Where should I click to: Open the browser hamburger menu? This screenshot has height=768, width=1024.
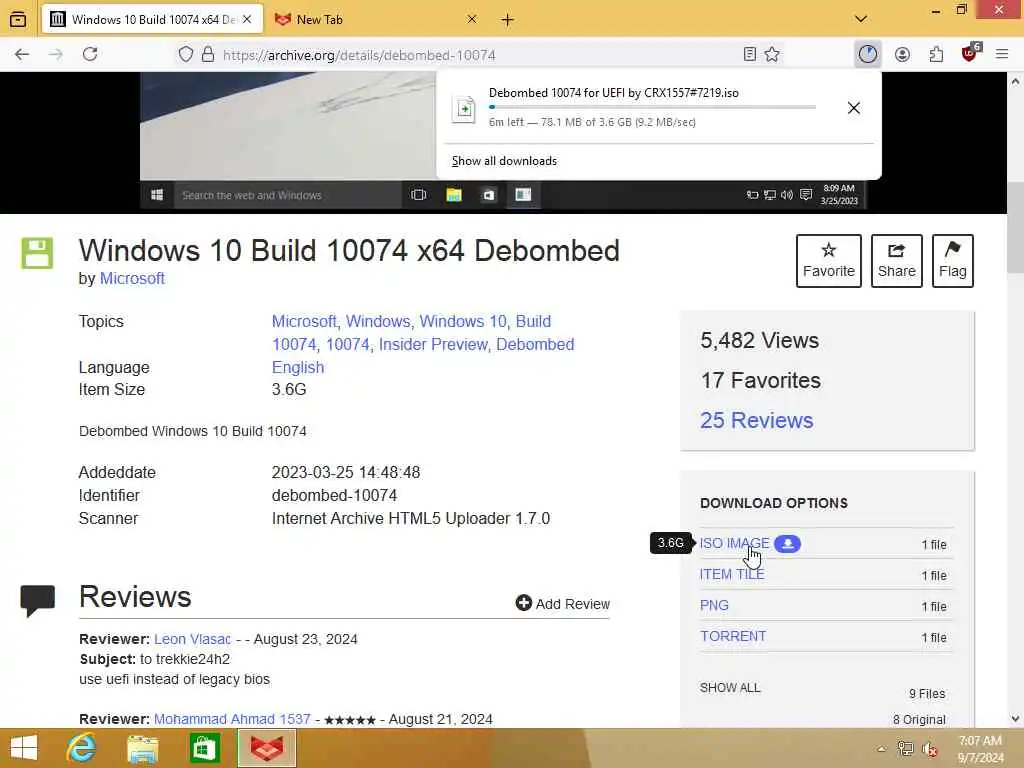tap(1002, 54)
